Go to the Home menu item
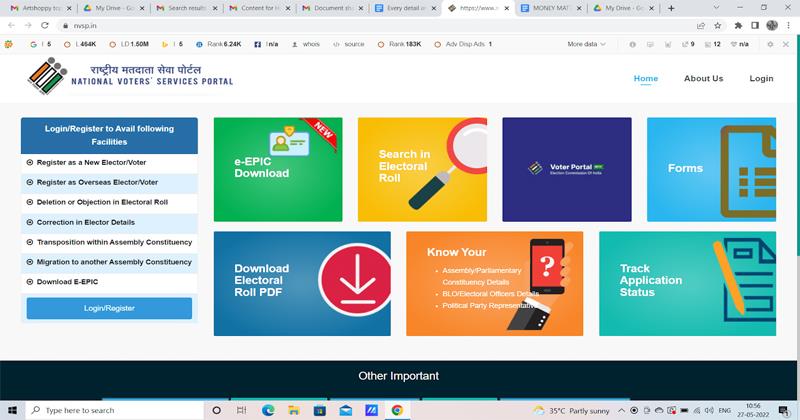This screenshot has height=420, width=800. 645,78
